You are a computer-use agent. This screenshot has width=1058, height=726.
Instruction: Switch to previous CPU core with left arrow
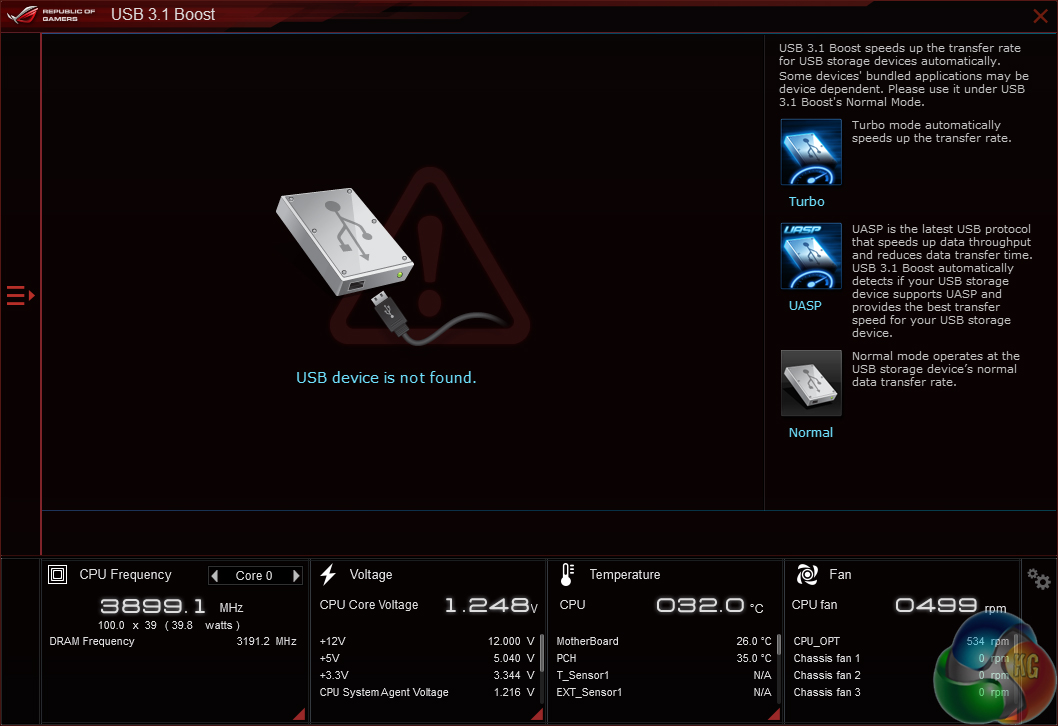215,576
